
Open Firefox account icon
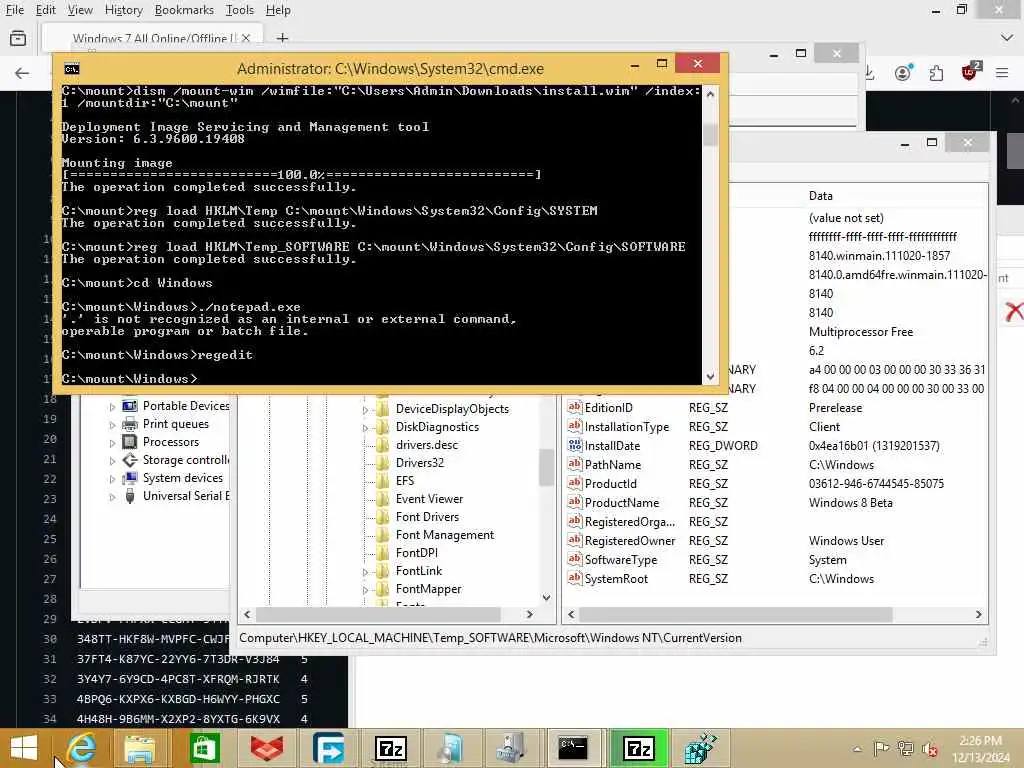point(904,72)
